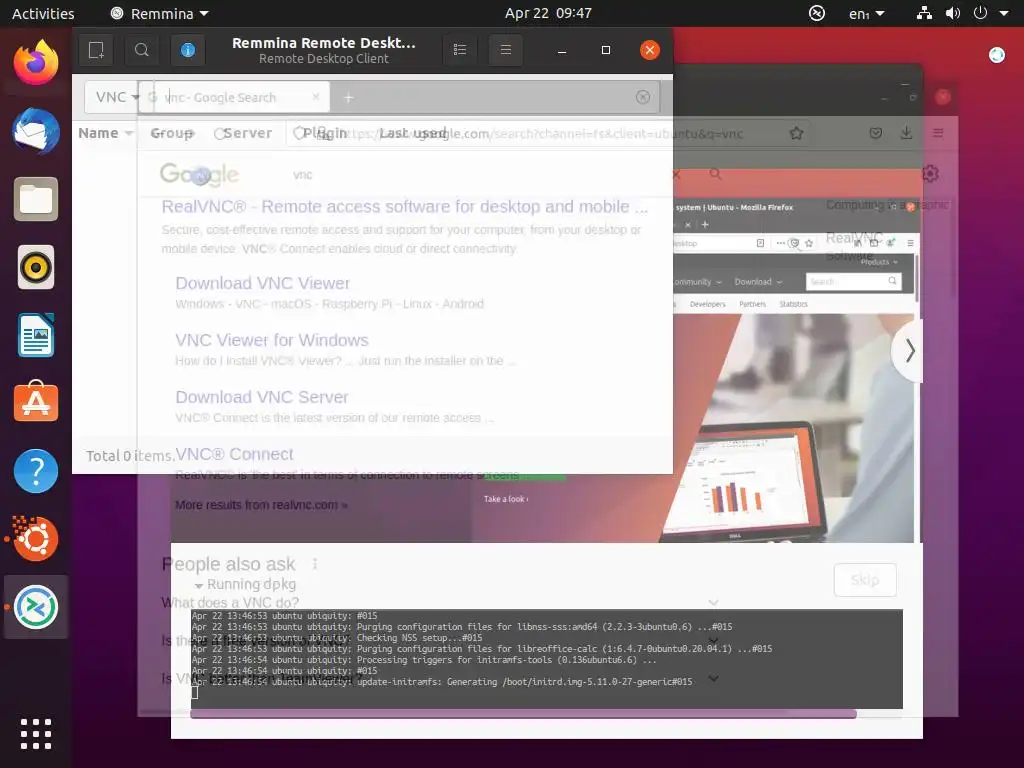Screen dimensions: 1024x768
Task: Open the 'Download VNC Viewer' link
Action: point(263,283)
